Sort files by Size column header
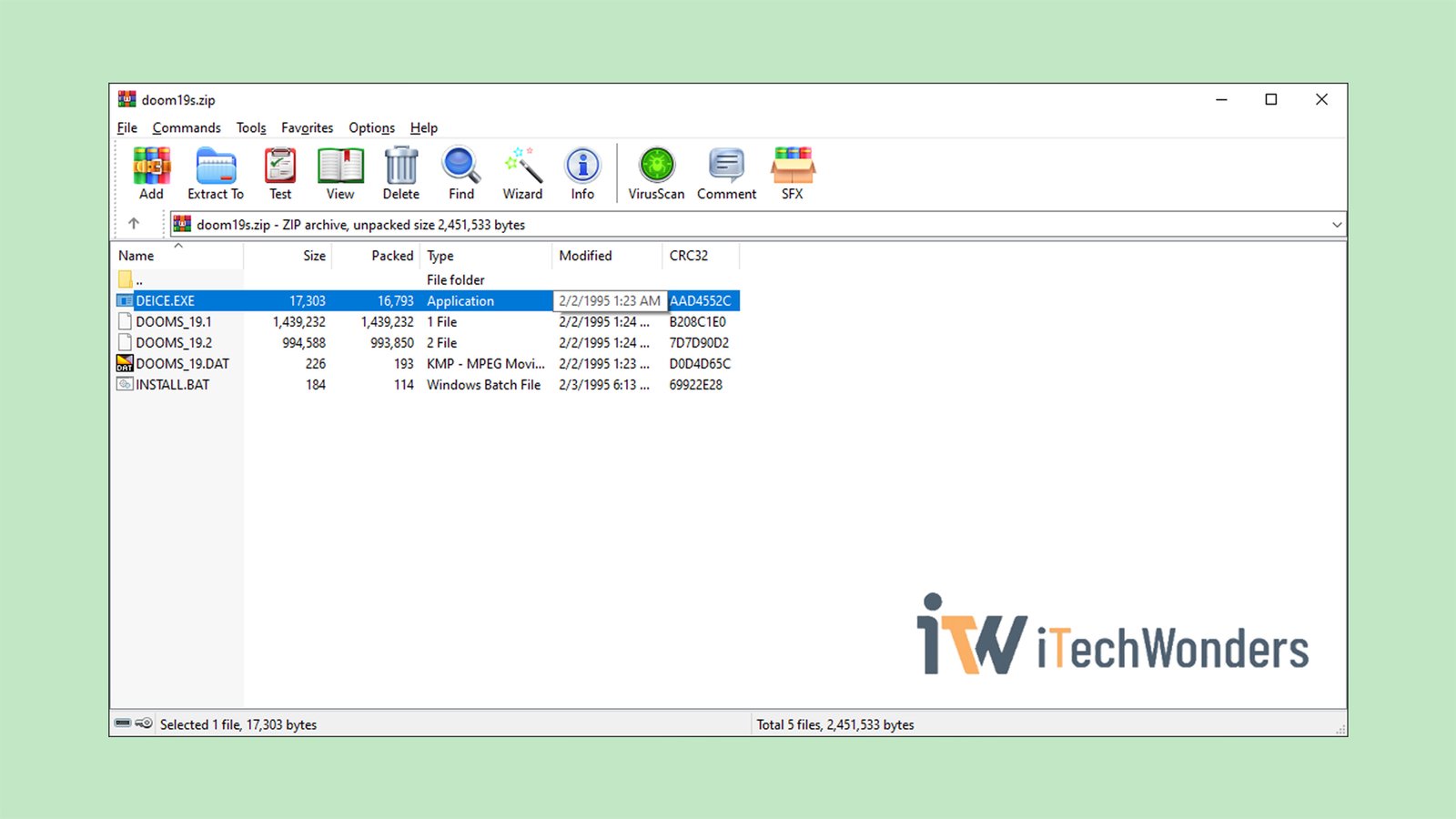1456x819 pixels. coord(314,256)
